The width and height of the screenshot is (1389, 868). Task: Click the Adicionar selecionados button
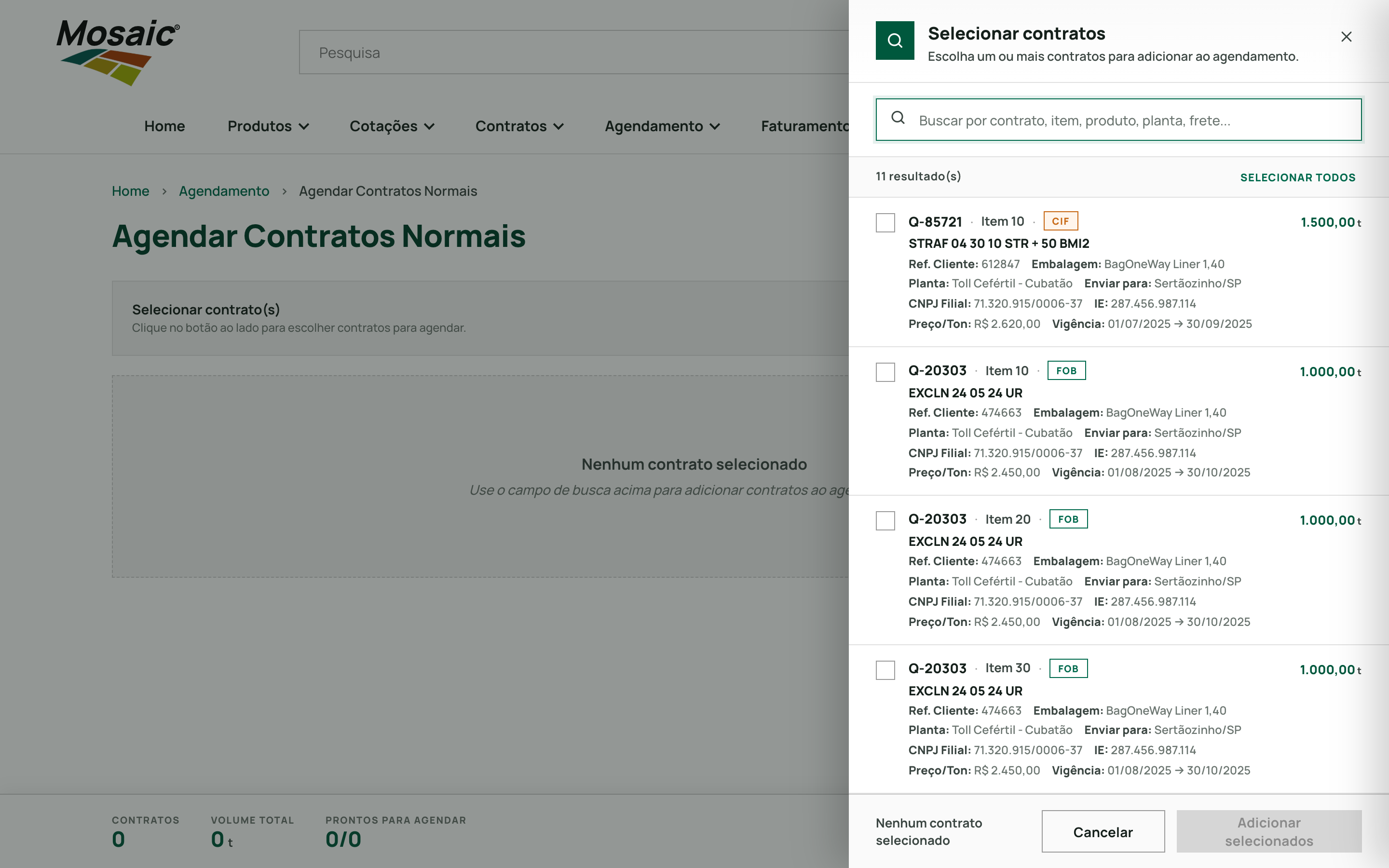pos(1268,831)
